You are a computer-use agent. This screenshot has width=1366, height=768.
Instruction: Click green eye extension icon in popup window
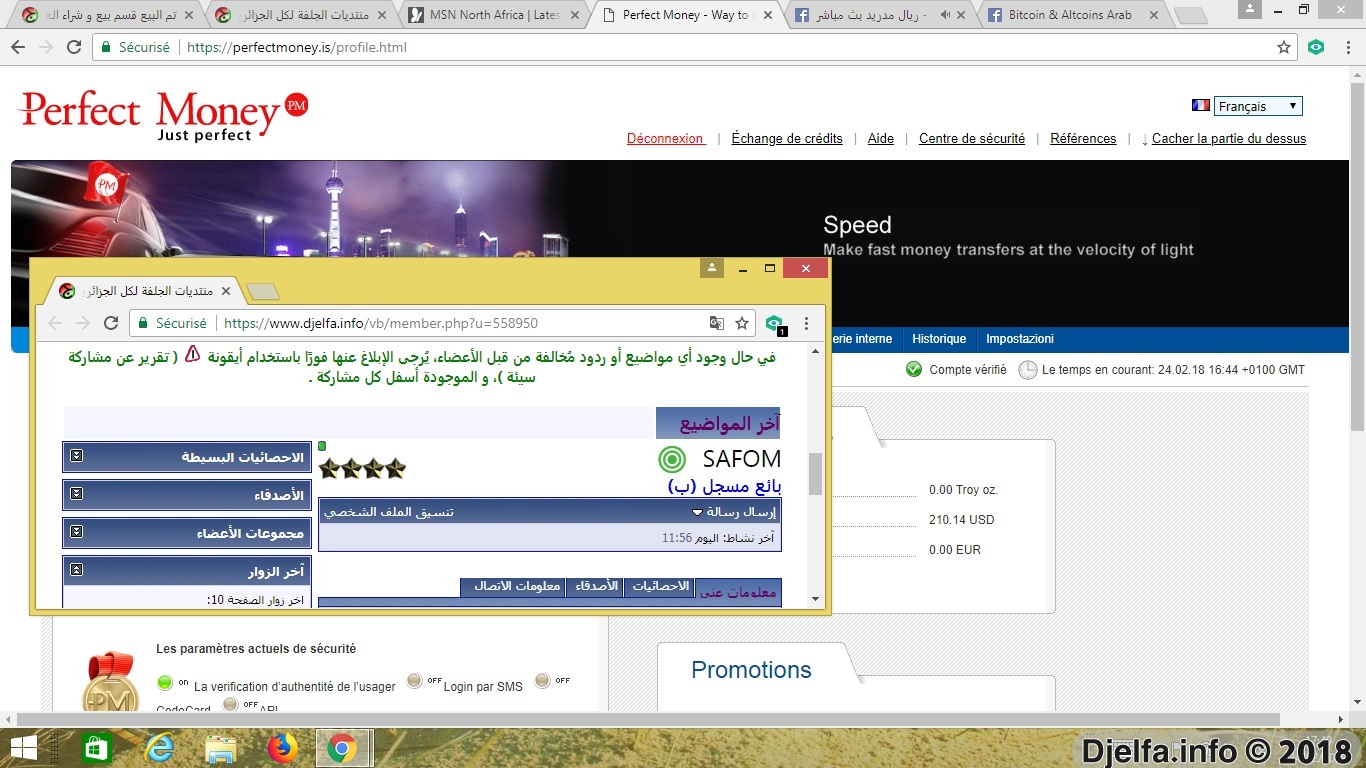[x=773, y=323]
